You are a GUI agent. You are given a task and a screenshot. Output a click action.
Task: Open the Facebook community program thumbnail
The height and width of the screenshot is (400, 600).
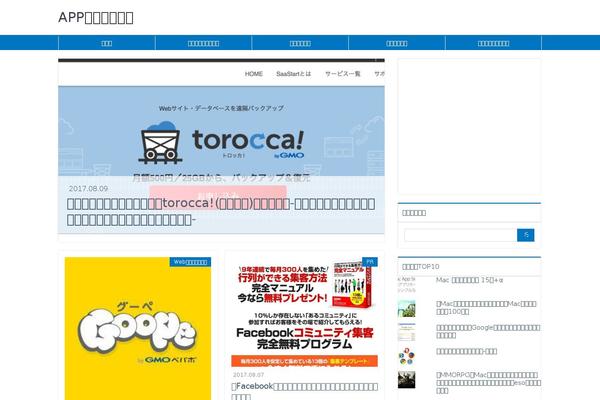tap(305, 312)
